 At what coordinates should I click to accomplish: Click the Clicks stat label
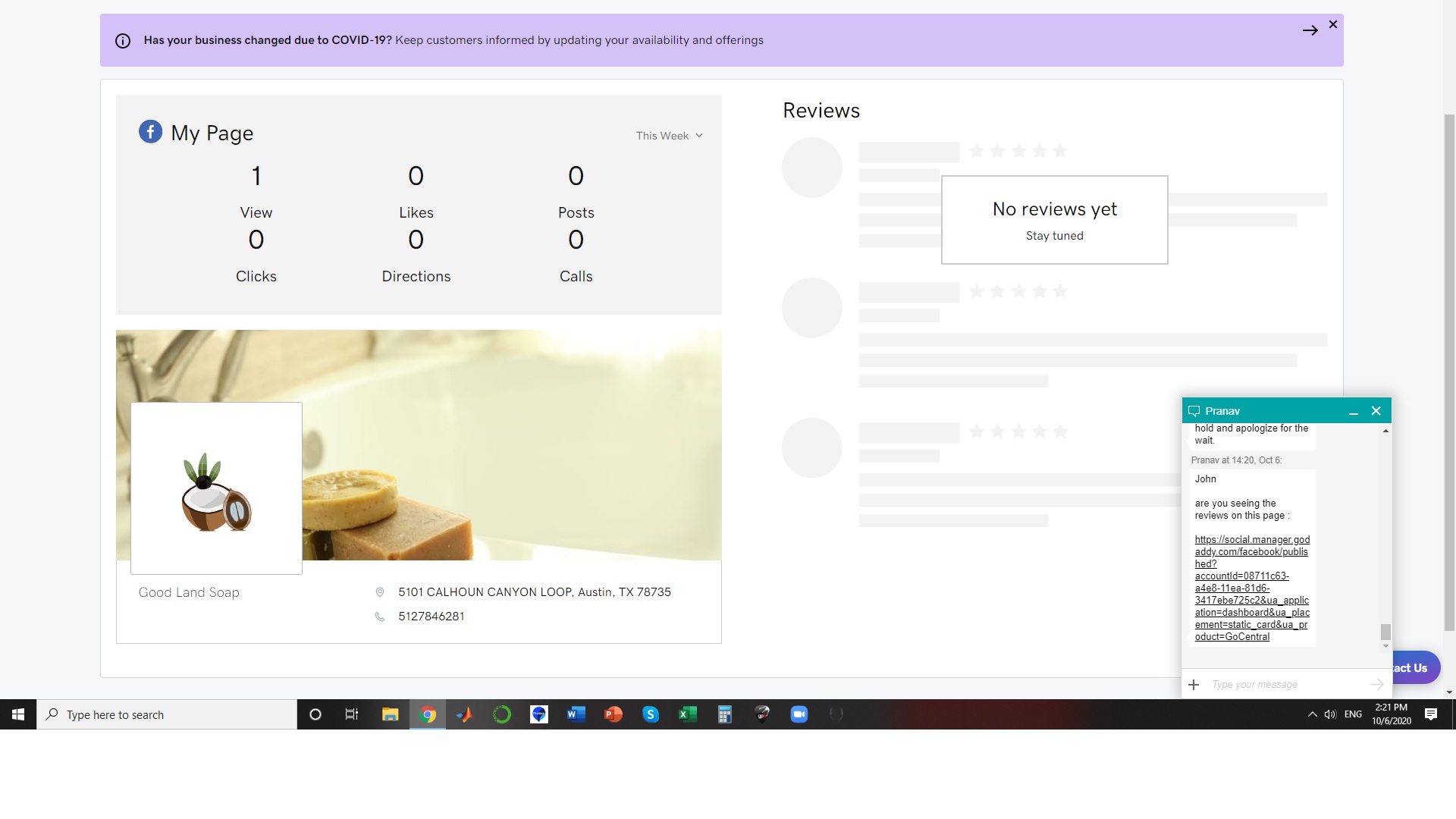tap(256, 277)
